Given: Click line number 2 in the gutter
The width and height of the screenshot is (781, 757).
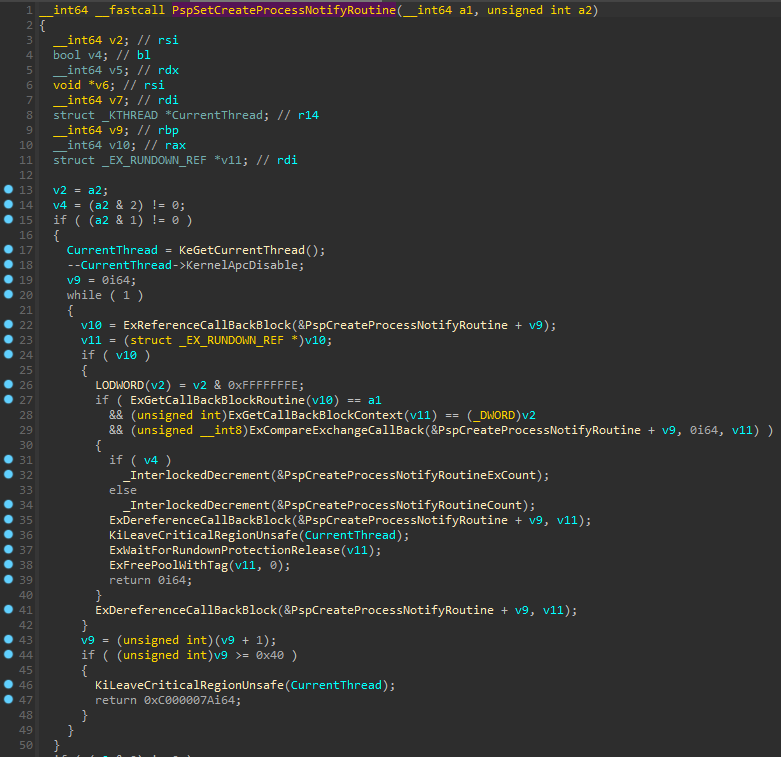Looking at the screenshot, I should point(29,25).
